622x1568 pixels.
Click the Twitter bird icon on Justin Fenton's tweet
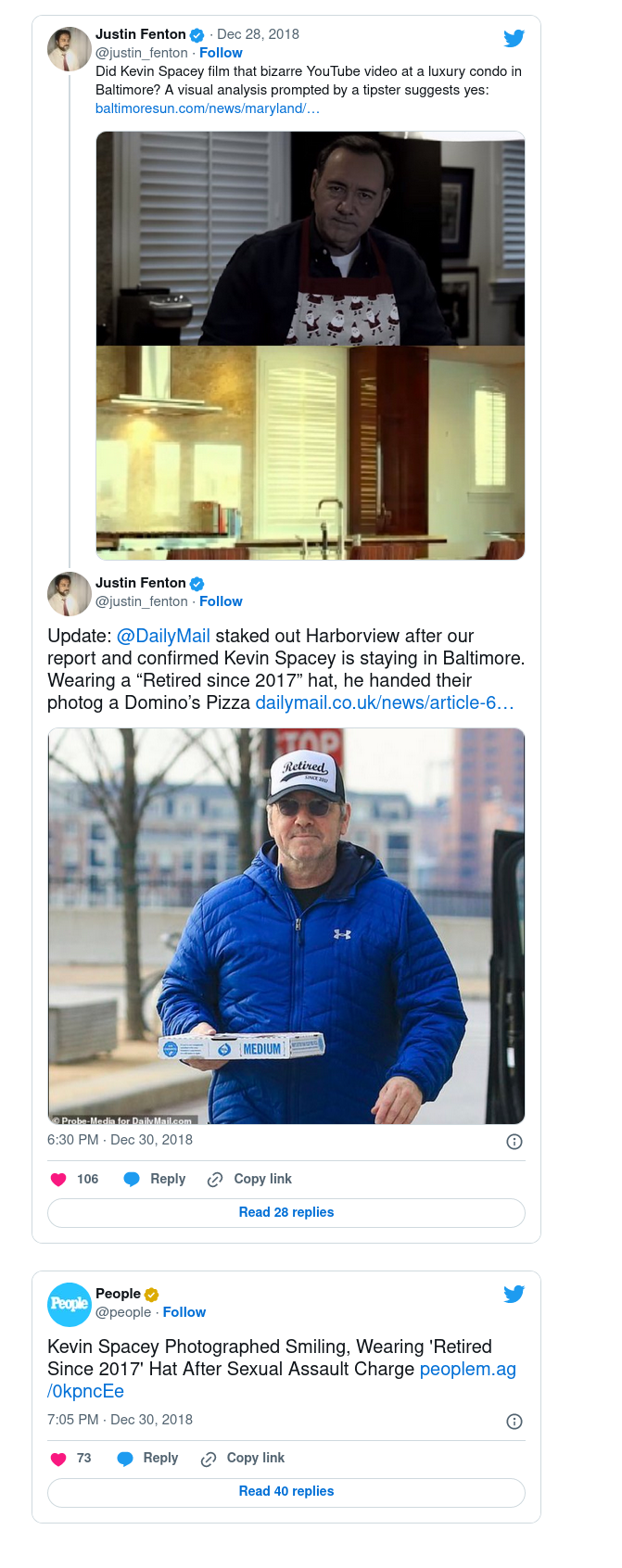pyautogui.click(x=514, y=38)
